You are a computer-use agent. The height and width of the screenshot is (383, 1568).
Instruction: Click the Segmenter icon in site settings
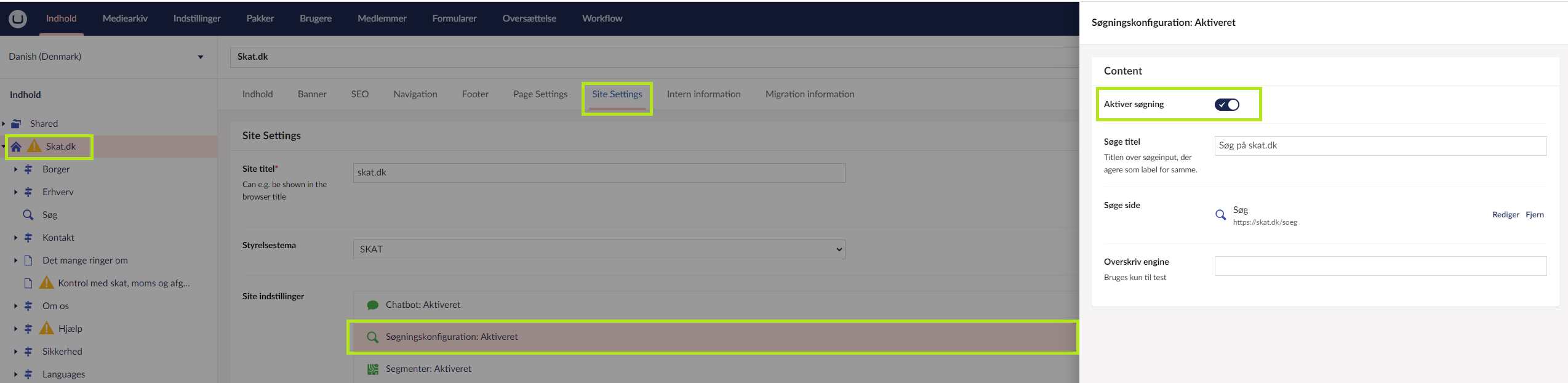(x=372, y=369)
